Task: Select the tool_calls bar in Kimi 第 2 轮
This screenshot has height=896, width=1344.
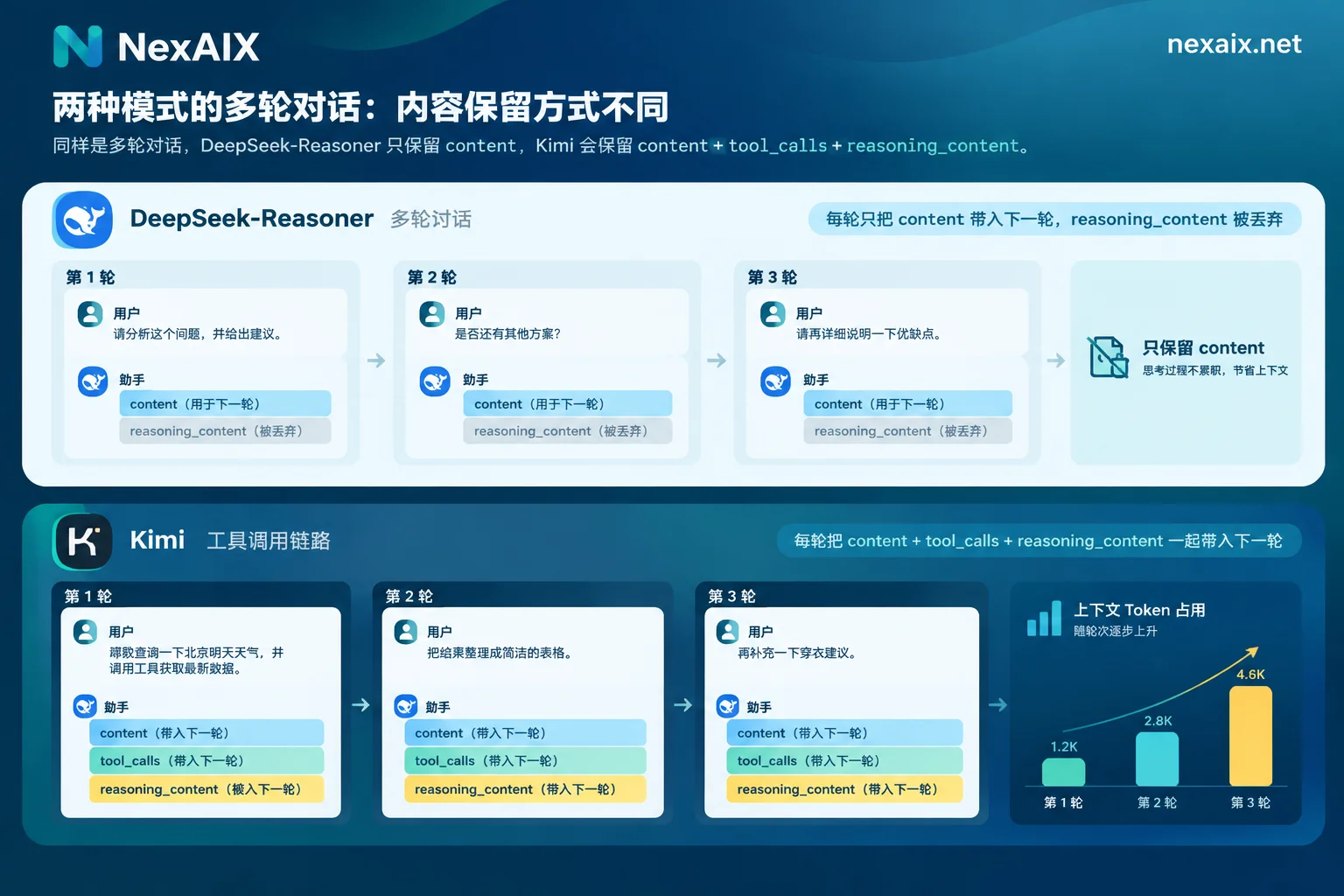Action: [525, 760]
